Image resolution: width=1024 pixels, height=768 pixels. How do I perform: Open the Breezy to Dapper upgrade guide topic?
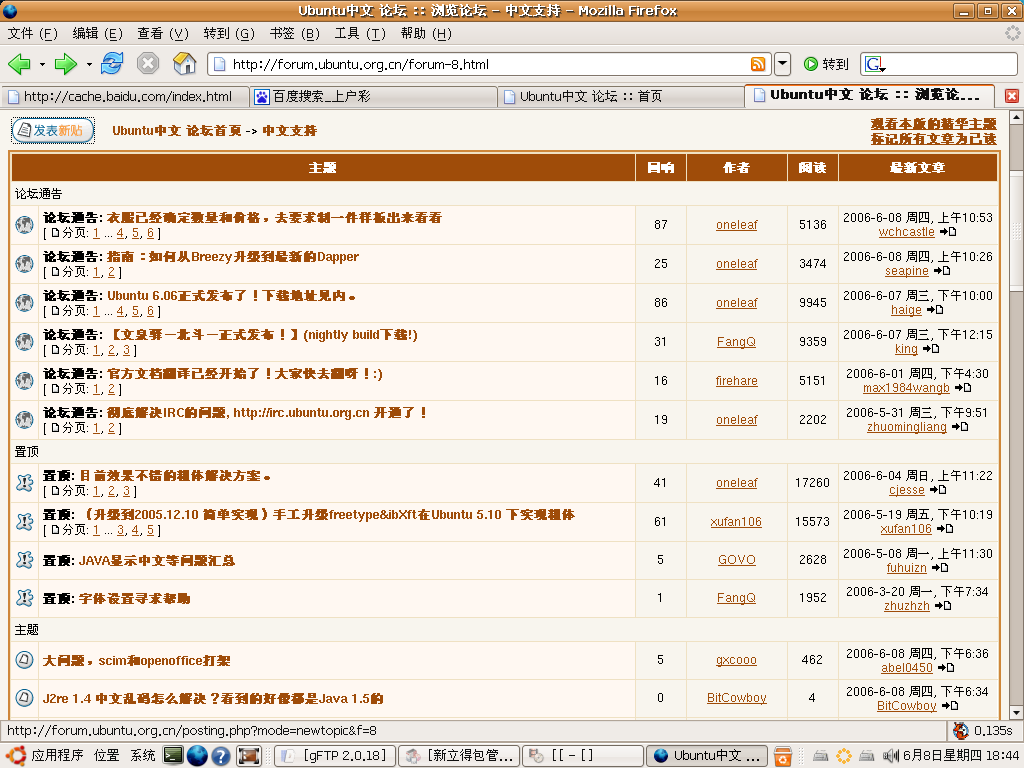click(x=233, y=257)
